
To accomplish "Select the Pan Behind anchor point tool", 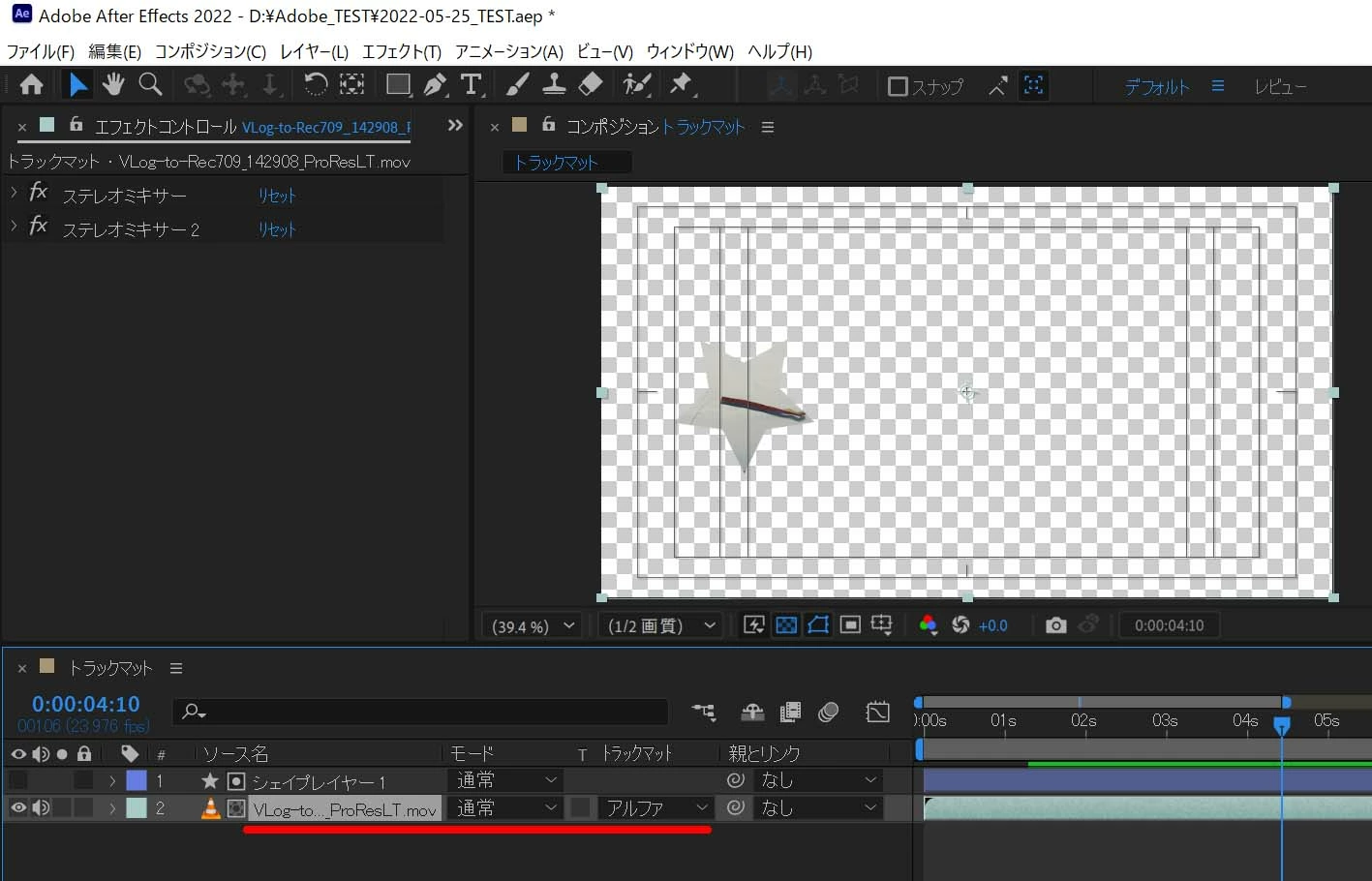I will (x=352, y=85).
